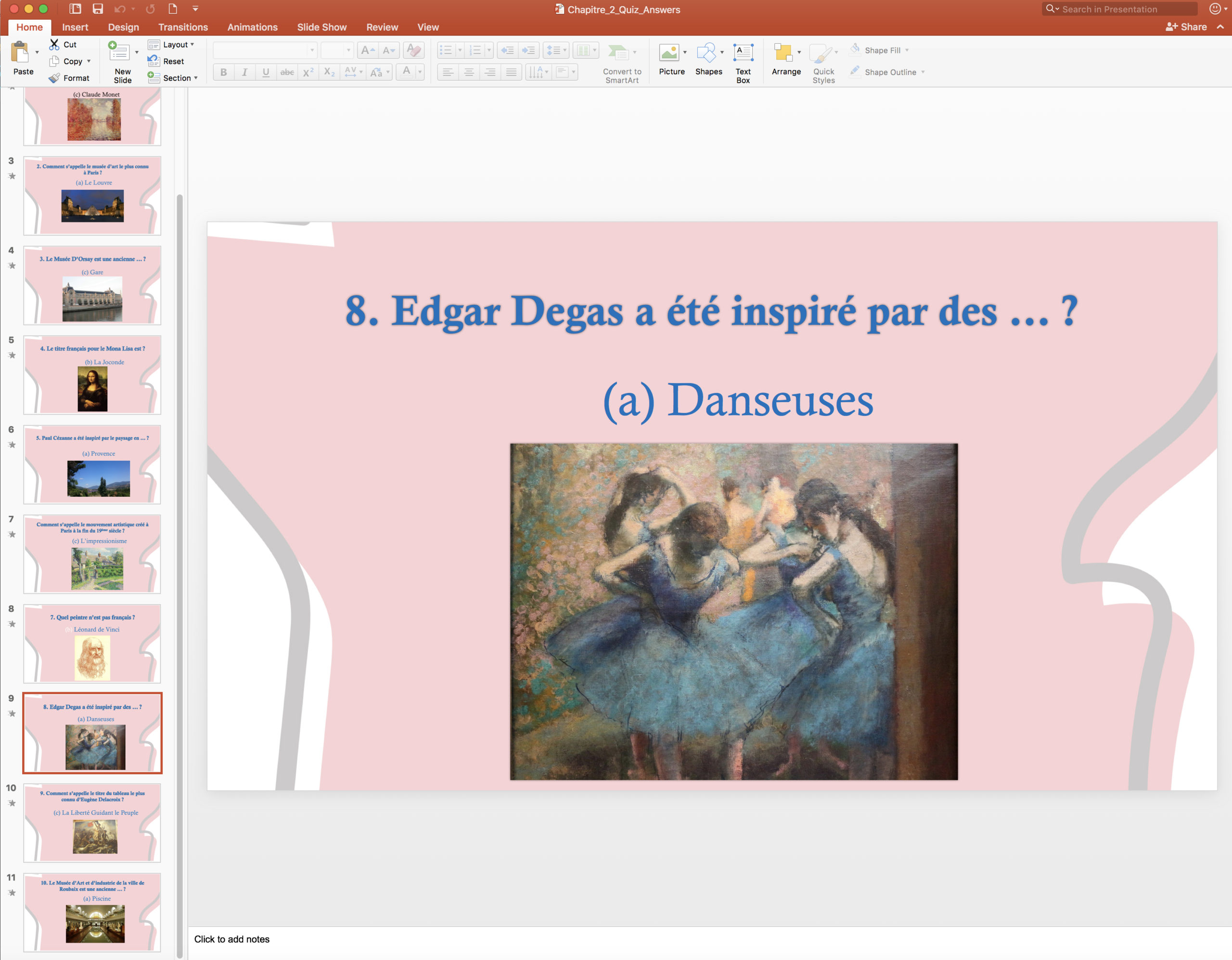Open the font name combo box
The height and width of the screenshot is (960, 1232).
point(265,51)
